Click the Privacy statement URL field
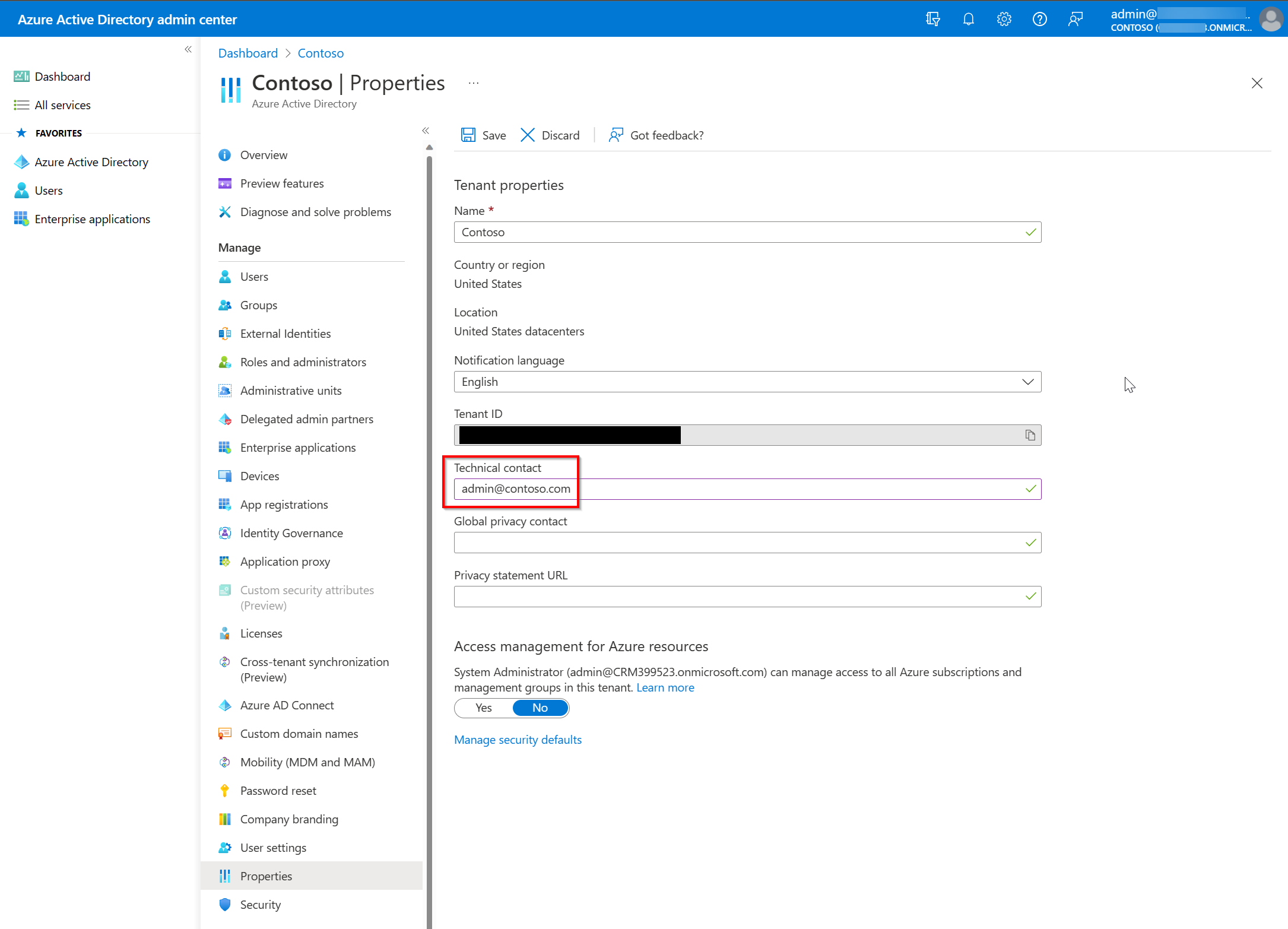 [747, 595]
